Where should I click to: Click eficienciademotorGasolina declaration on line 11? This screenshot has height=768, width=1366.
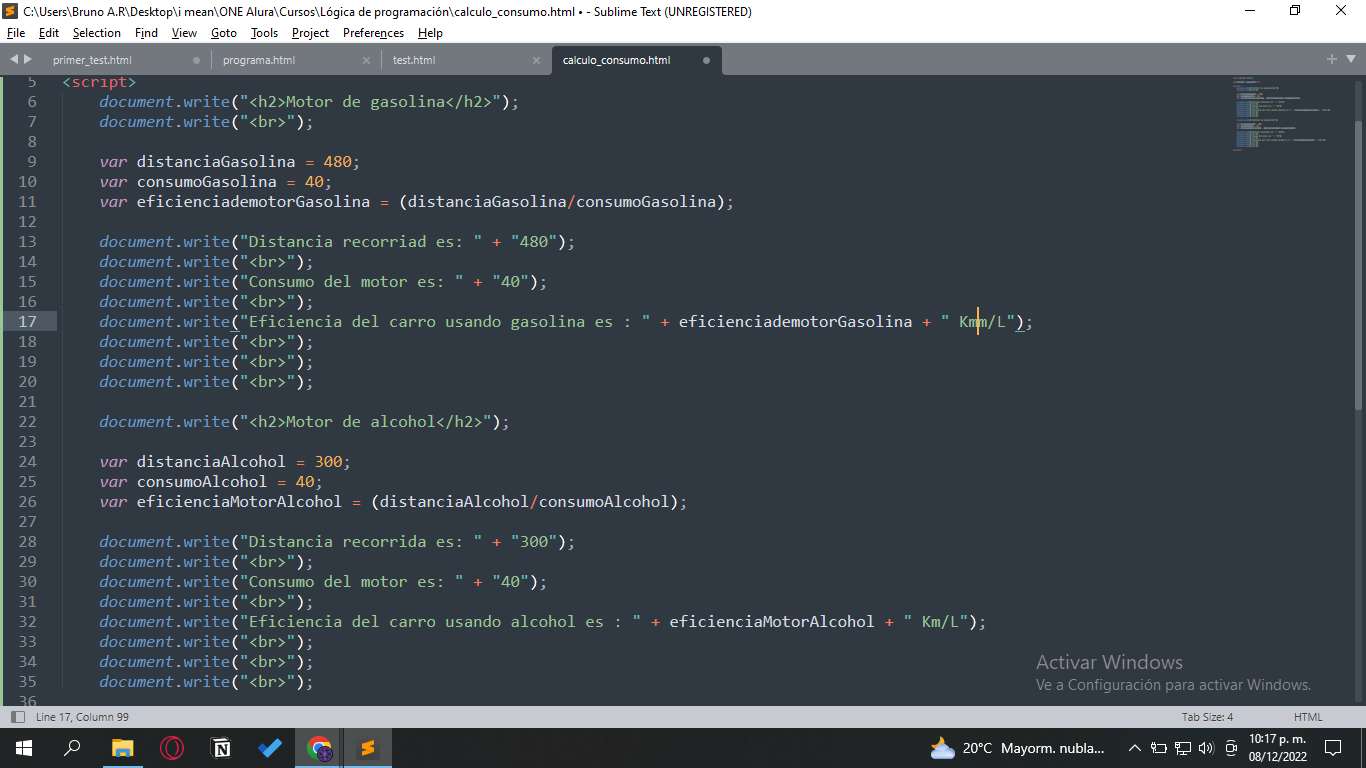(253, 201)
